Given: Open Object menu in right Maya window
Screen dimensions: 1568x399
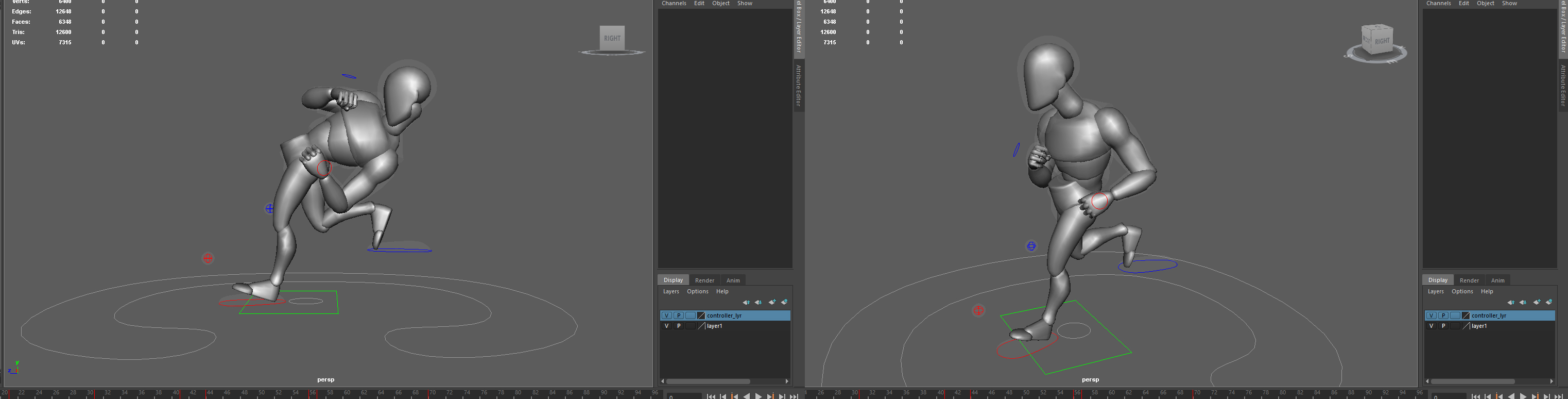Looking at the screenshot, I should 1485,4.
